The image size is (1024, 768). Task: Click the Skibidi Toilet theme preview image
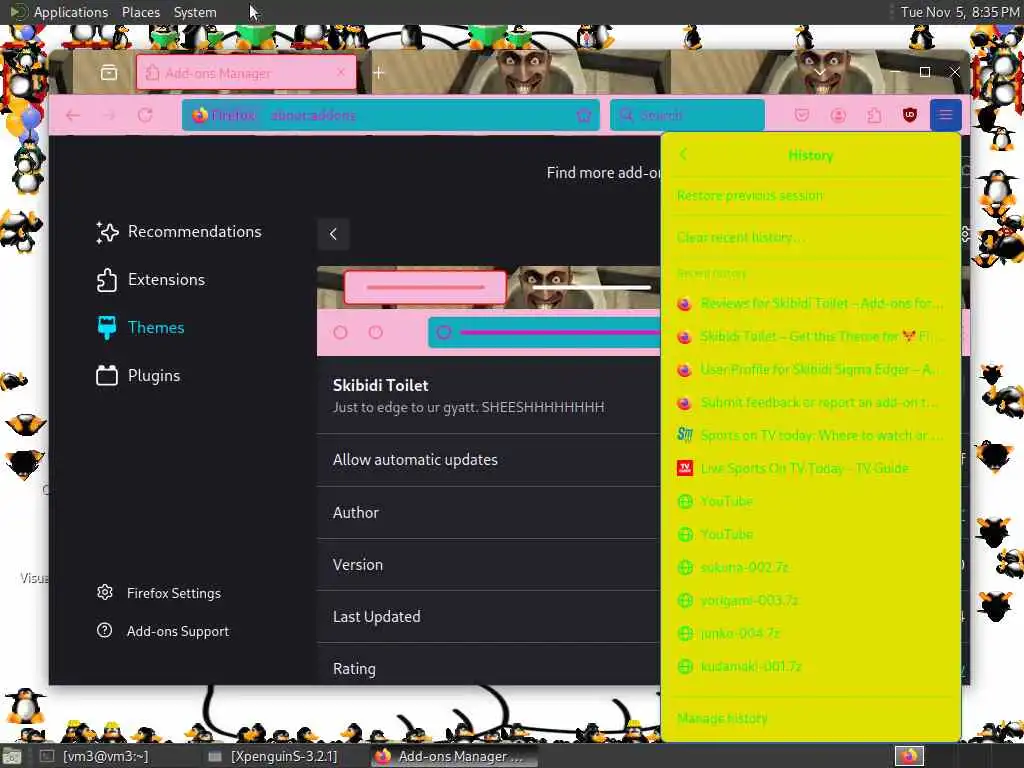[488, 311]
